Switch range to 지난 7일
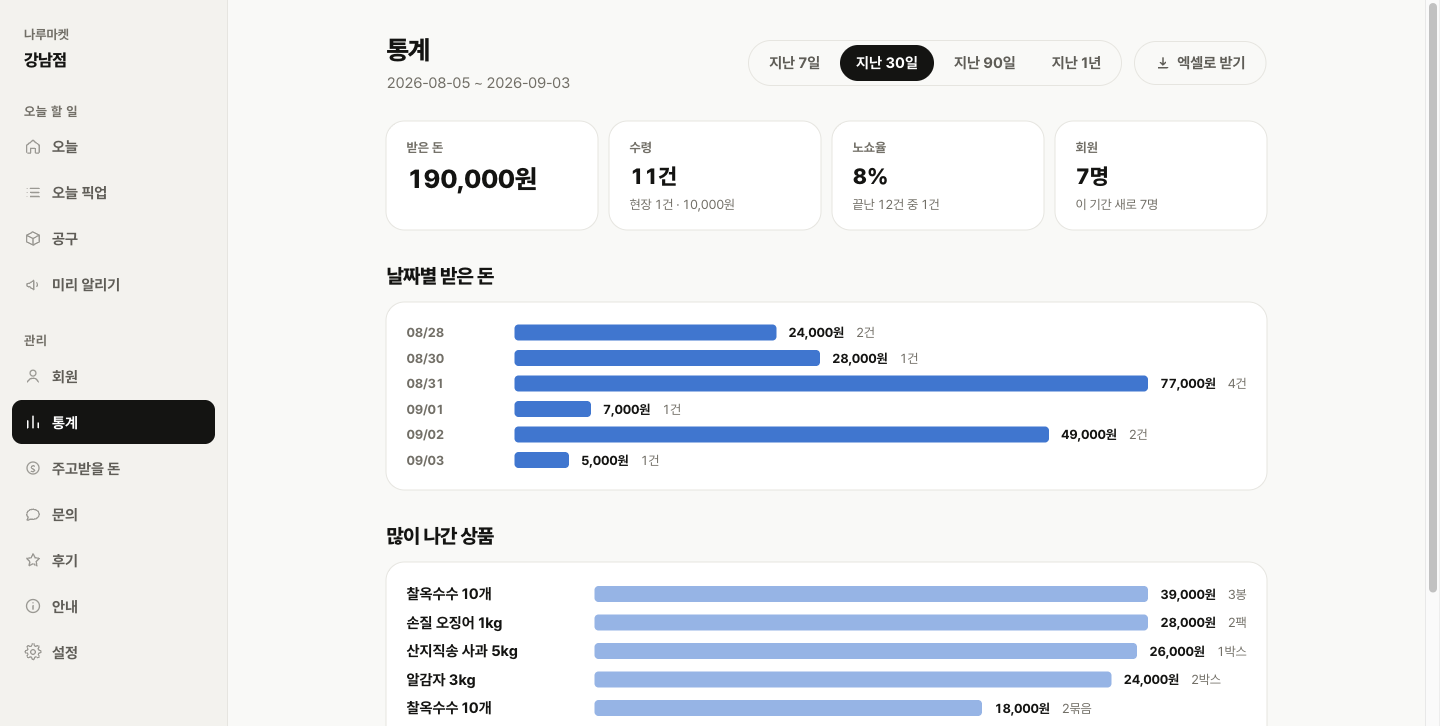 click(794, 63)
